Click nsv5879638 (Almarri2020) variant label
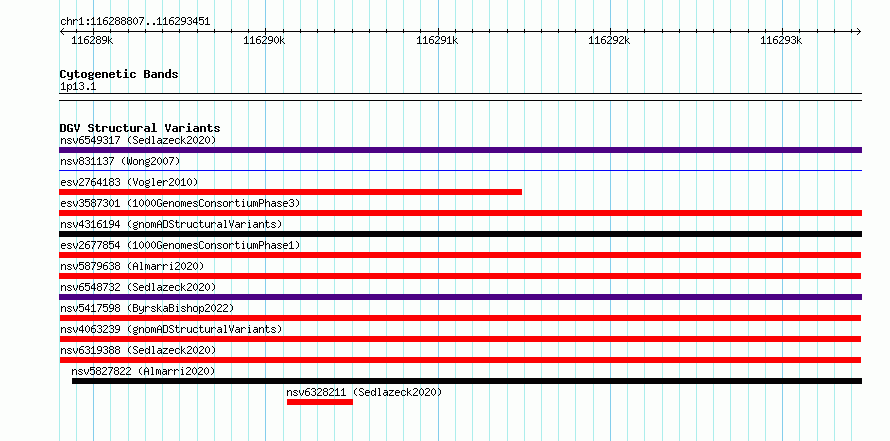The height and width of the screenshot is (441, 890). pos(132,266)
